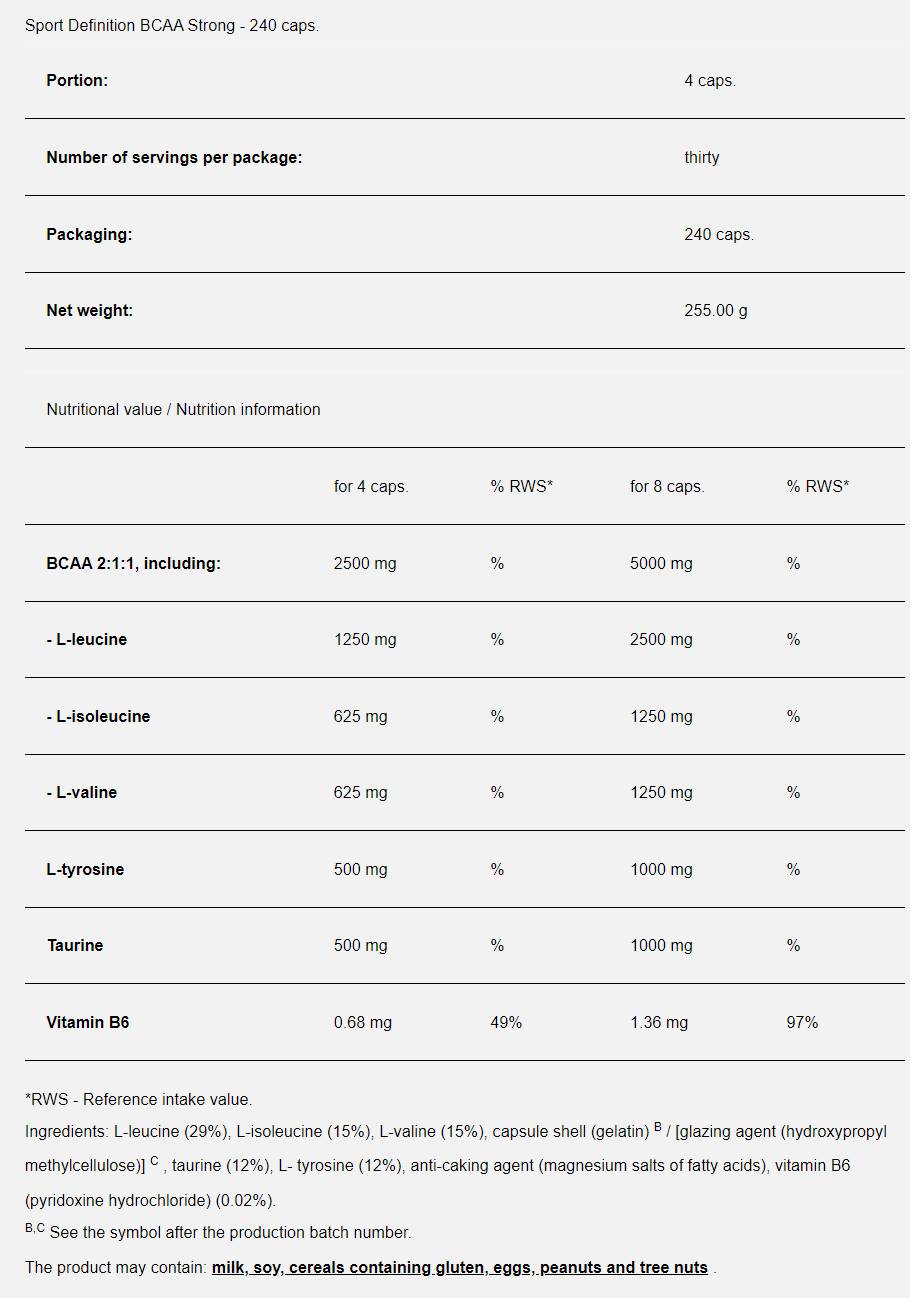Click the Taurine row label
The height and width of the screenshot is (1298, 910).
click(x=75, y=945)
